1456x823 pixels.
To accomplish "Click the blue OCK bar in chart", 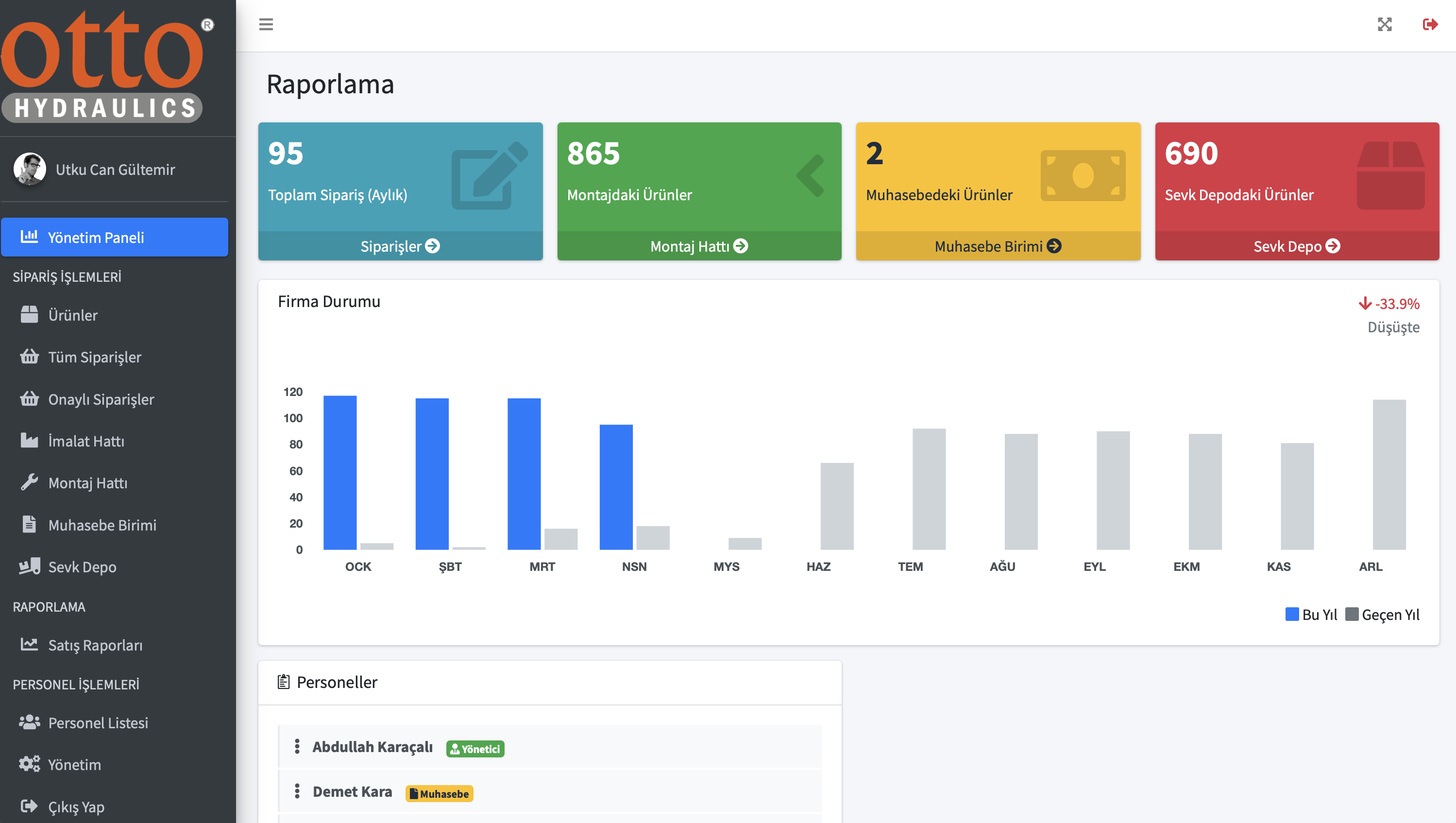I will pos(339,473).
